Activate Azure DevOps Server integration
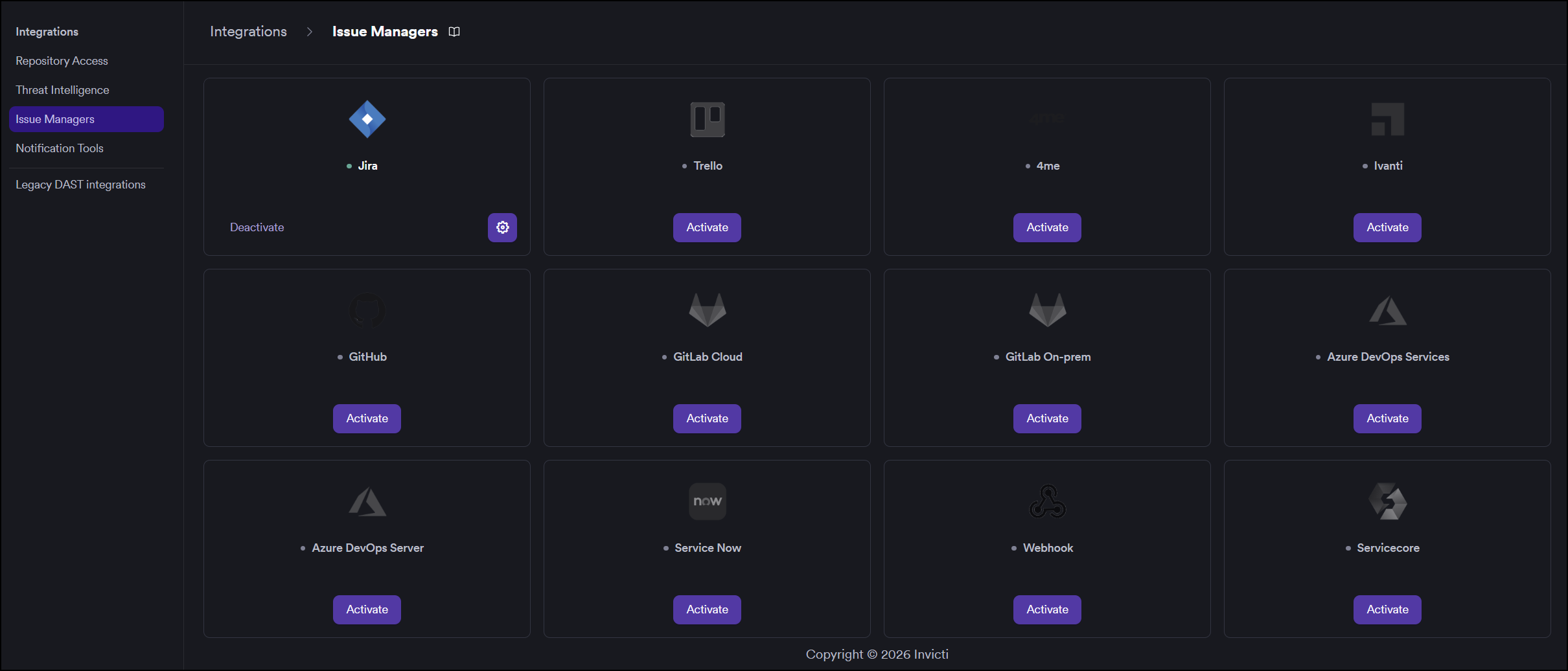 pyautogui.click(x=367, y=609)
